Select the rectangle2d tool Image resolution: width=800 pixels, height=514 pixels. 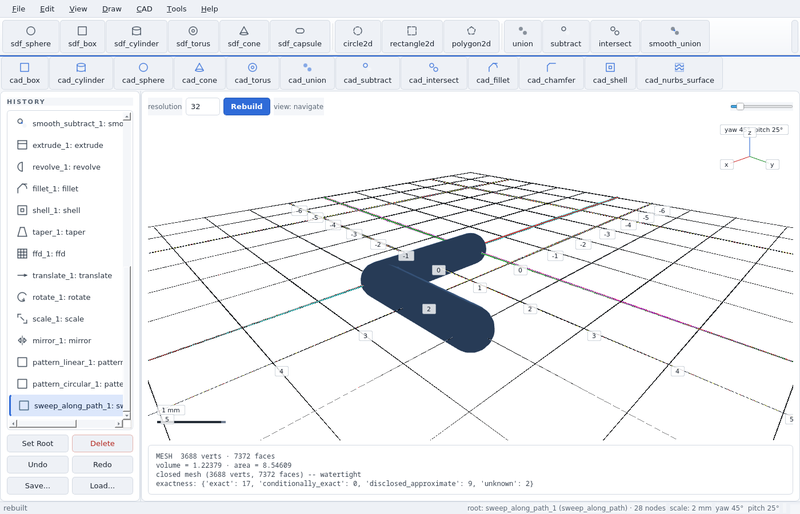pos(412,37)
